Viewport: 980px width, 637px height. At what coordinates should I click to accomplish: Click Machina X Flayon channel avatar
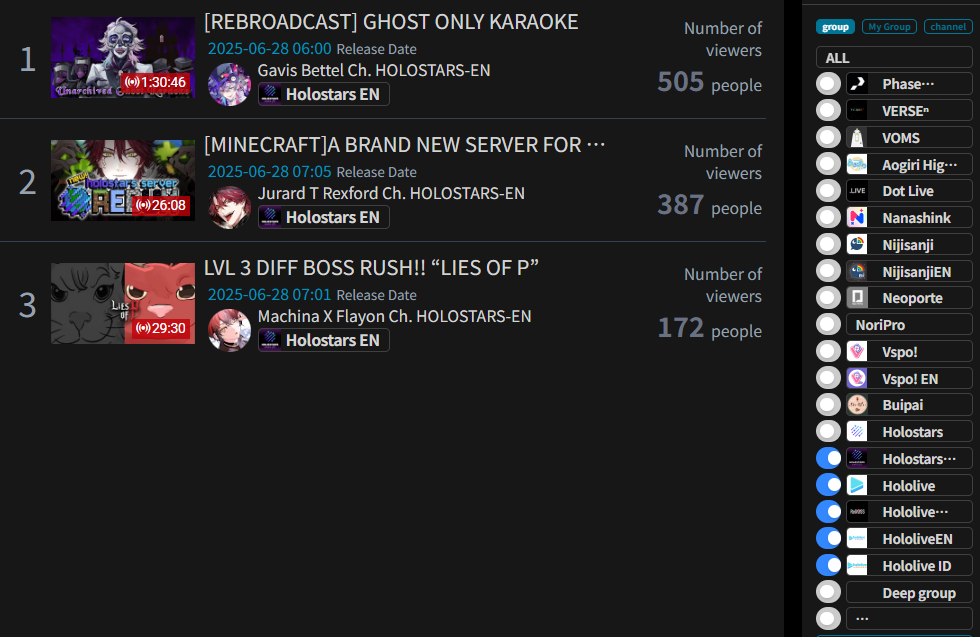[x=229, y=330]
